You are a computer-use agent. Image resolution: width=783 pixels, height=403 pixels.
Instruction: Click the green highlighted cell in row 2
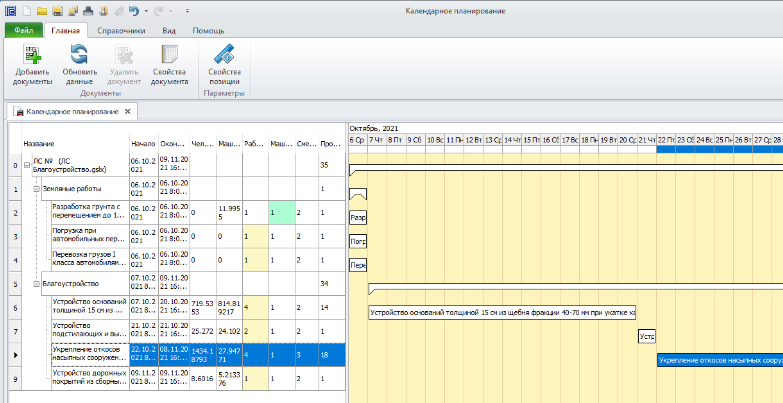point(282,212)
